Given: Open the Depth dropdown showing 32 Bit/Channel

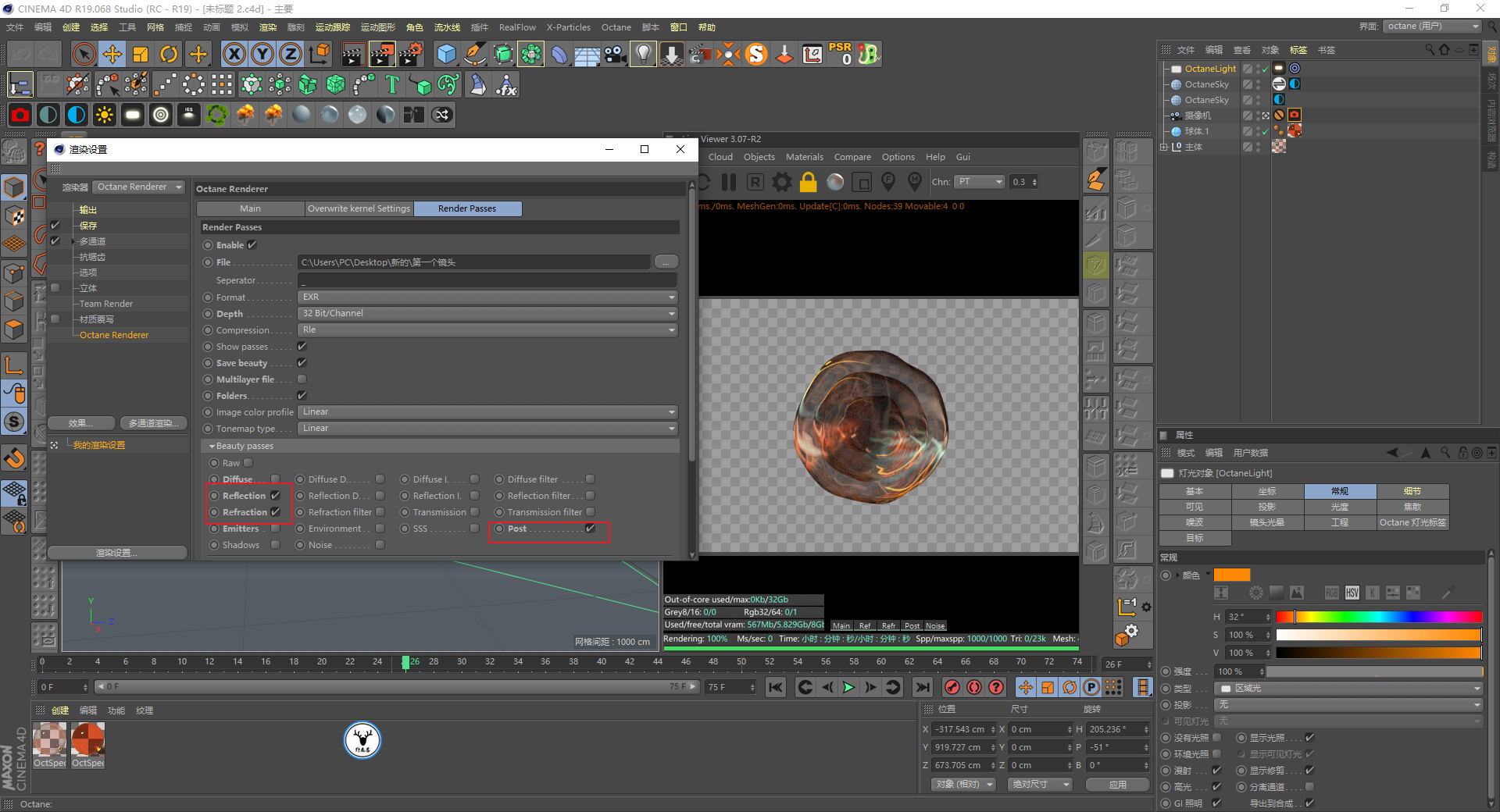Looking at the screenshot, I should coord(488,314).
